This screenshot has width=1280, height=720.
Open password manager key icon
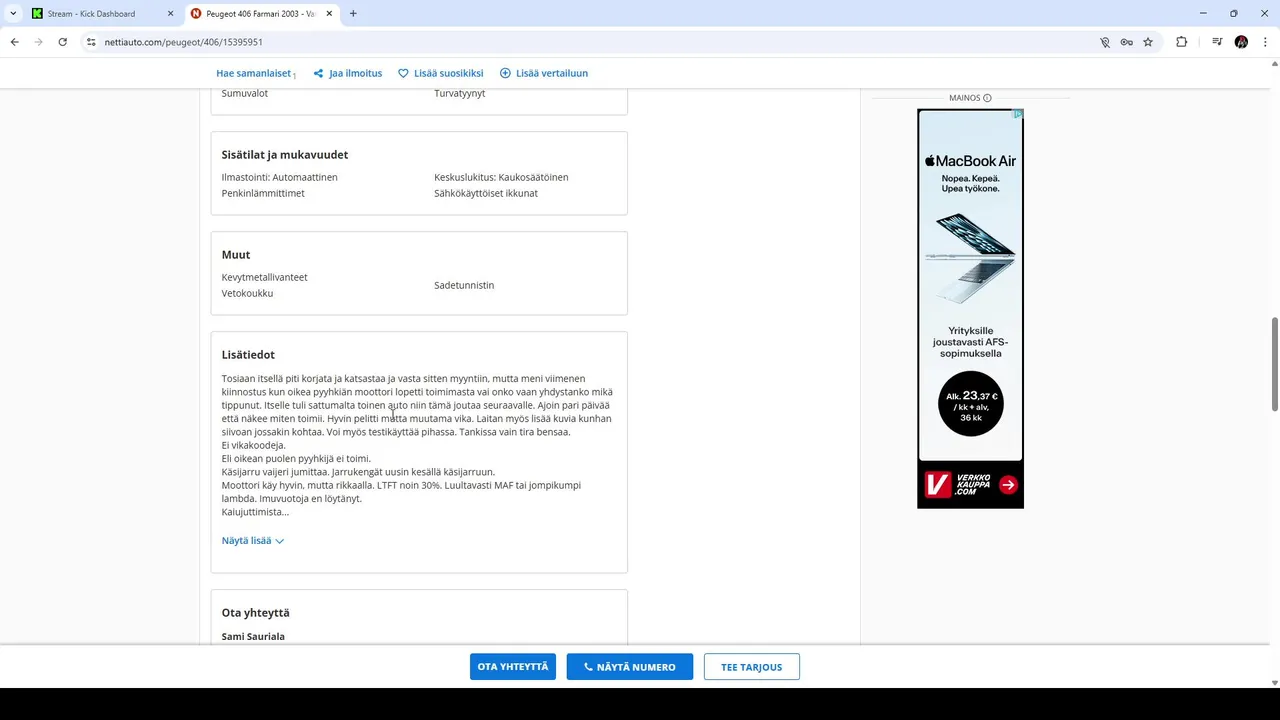[1126, 42]
